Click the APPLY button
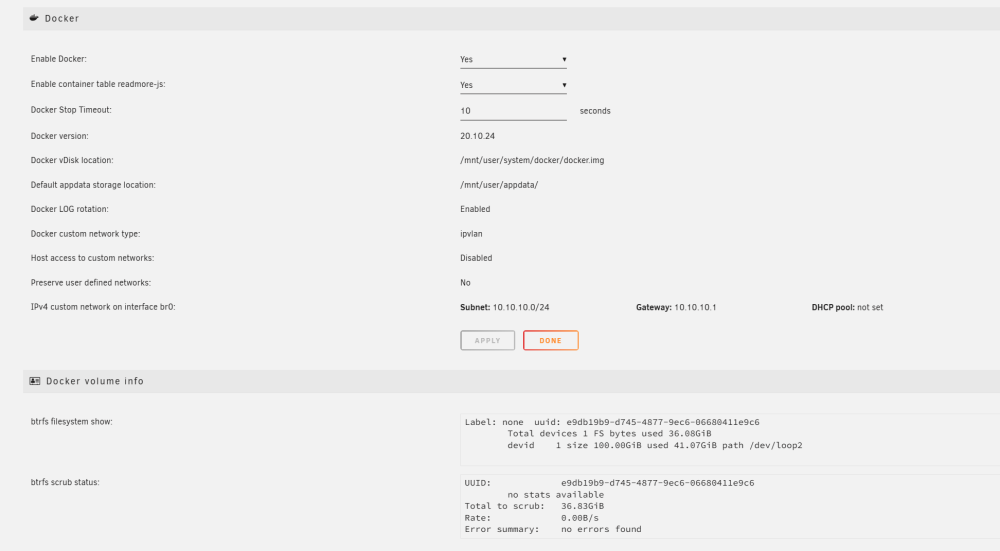Viewport: 1000px width, 551px height. [487, 341]
